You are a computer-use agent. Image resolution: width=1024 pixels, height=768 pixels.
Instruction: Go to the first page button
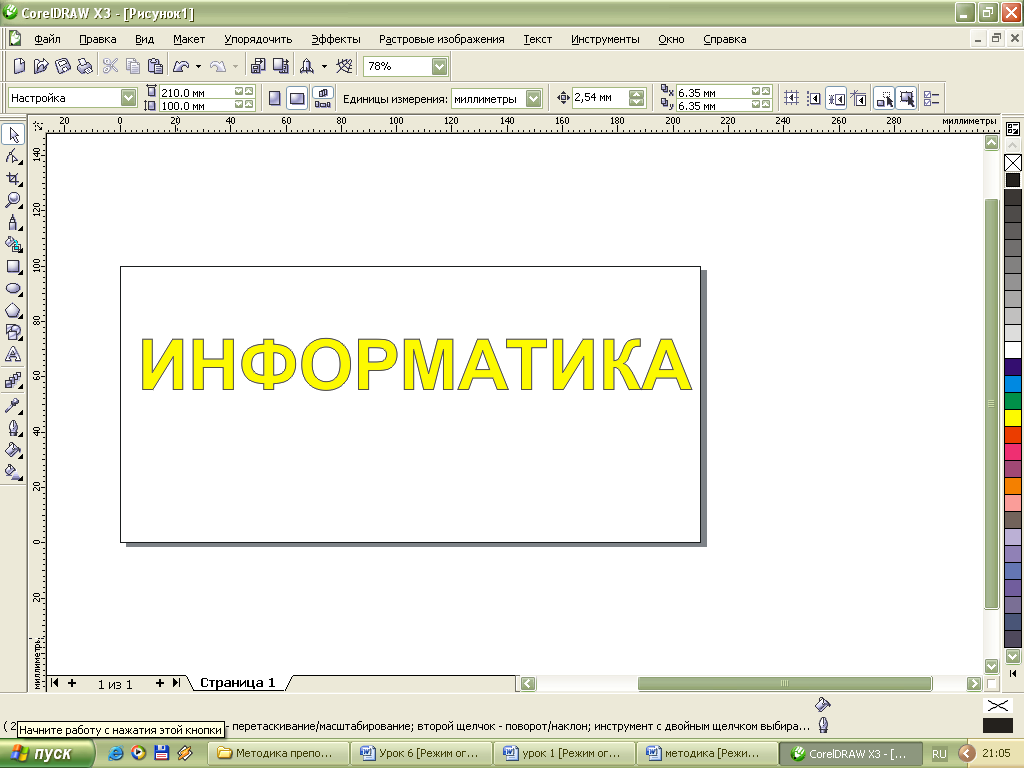coord(55,682)
